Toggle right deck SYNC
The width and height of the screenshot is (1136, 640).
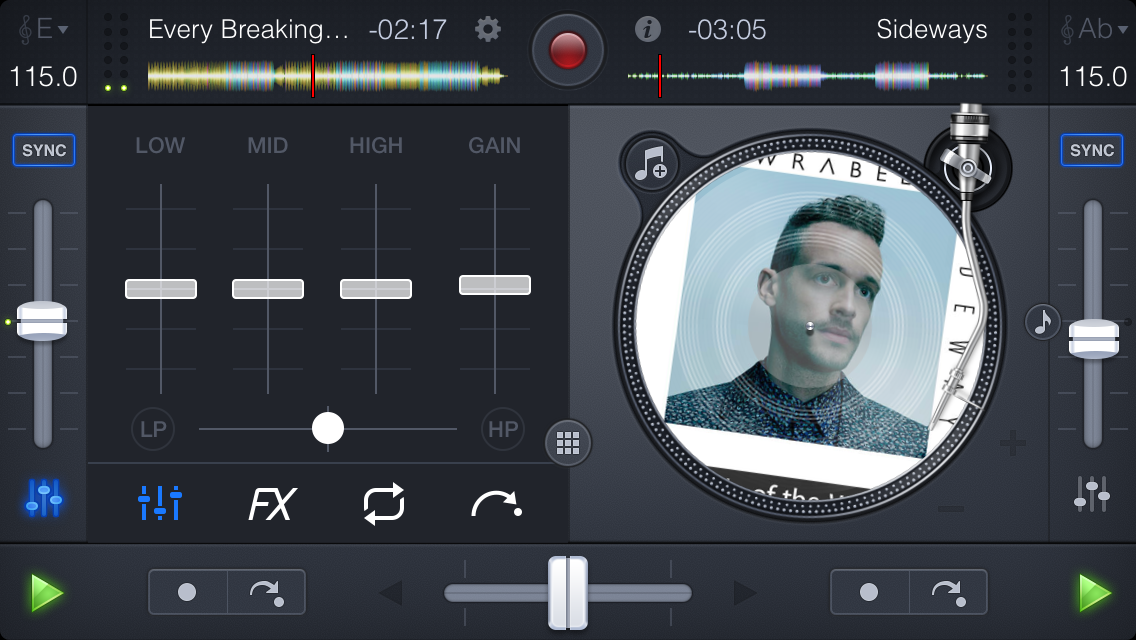[x=1092, y=150]
